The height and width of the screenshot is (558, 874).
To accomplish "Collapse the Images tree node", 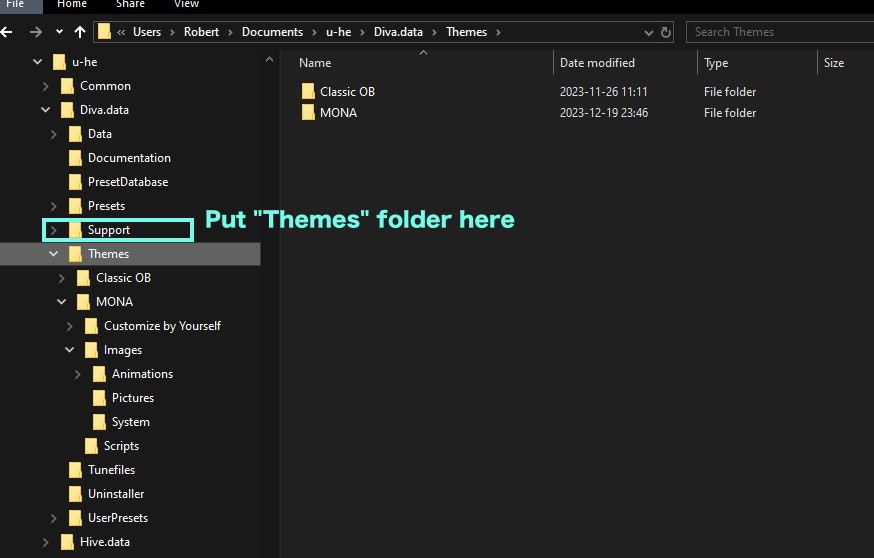I will [70, 350].
